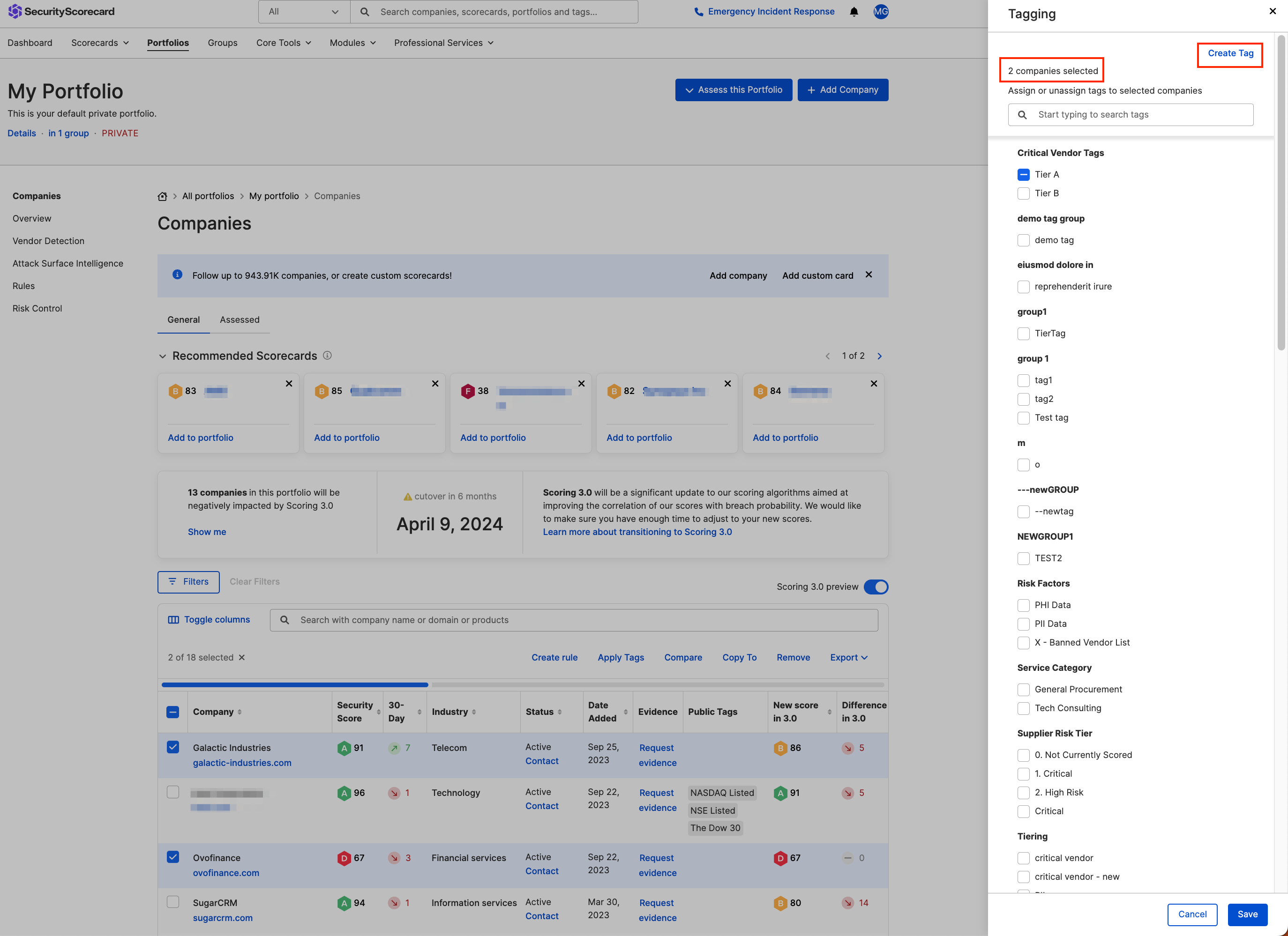Image resolution: width=1288 pixels, height=936 pixels.
Task: Open the Dashboard nav item
Action: [x=30, y=43]
